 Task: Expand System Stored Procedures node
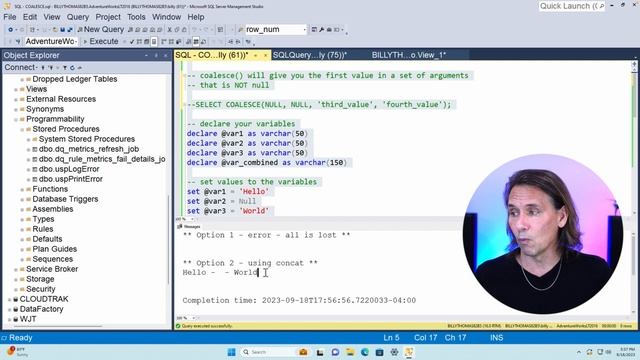click(28, 140)
